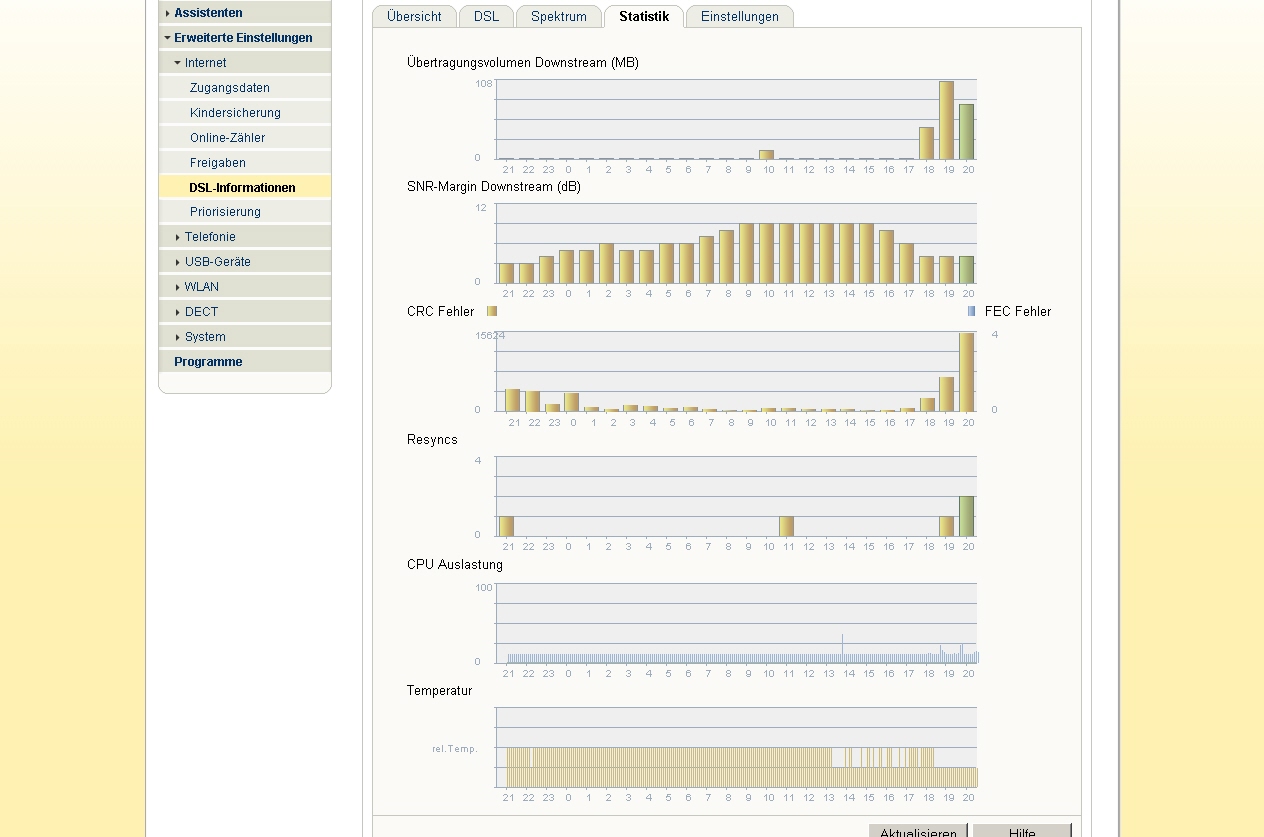Click the FEC Fehler legend color swatch
1264x837 pixels.
971,311
